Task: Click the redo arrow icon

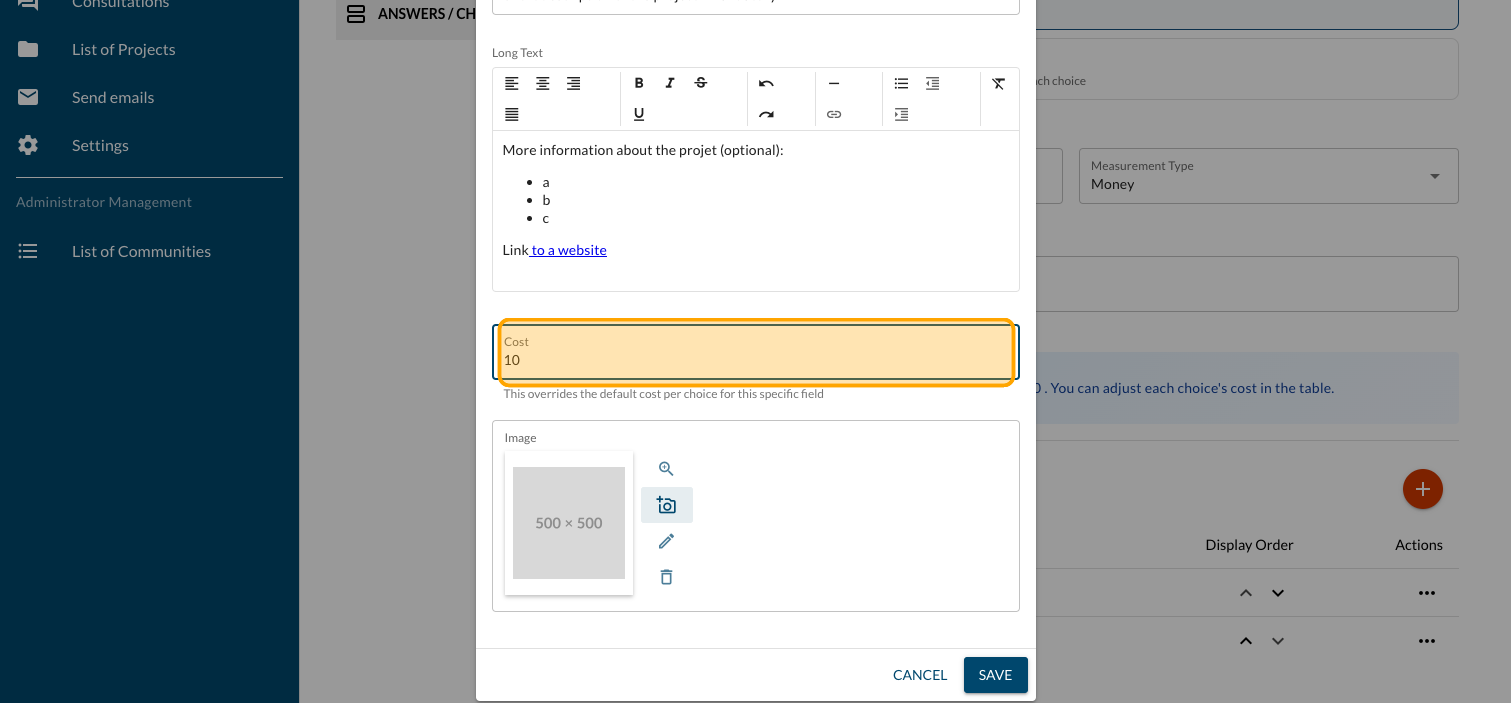Action: pyautogui.click(x=766, y=114)
